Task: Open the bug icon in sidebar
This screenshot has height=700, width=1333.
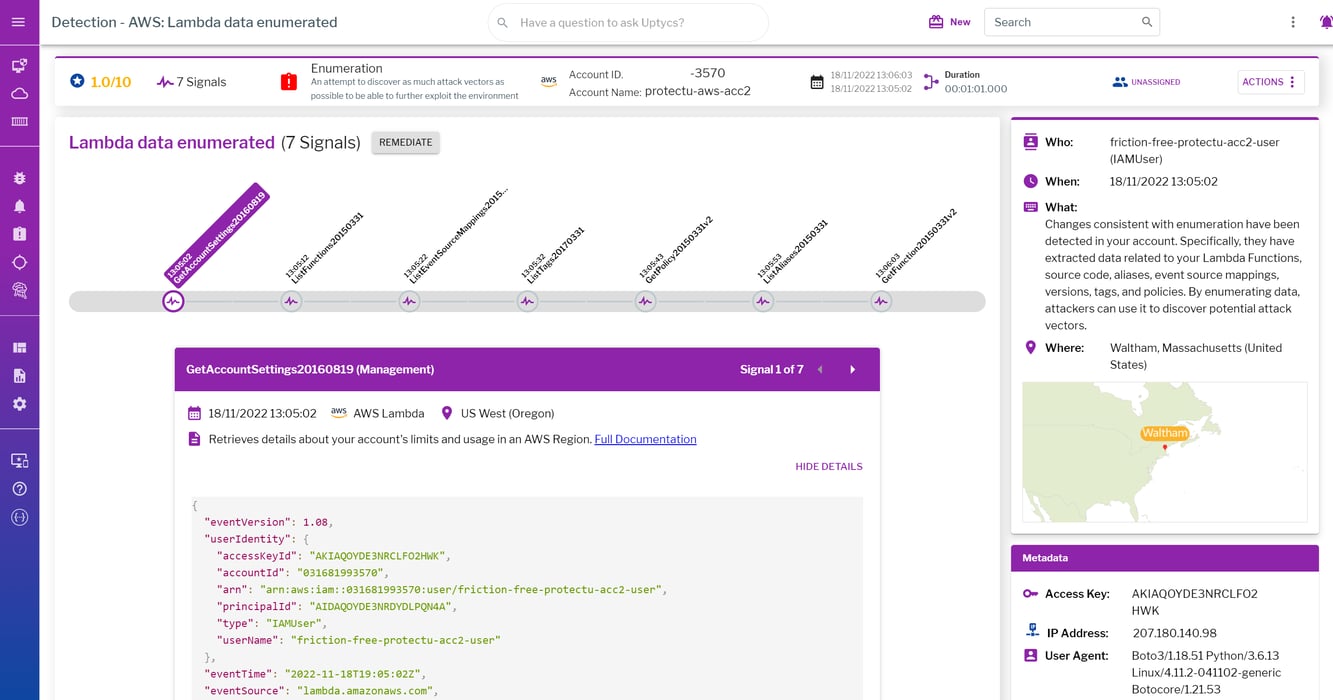Action: pos(19,178)
